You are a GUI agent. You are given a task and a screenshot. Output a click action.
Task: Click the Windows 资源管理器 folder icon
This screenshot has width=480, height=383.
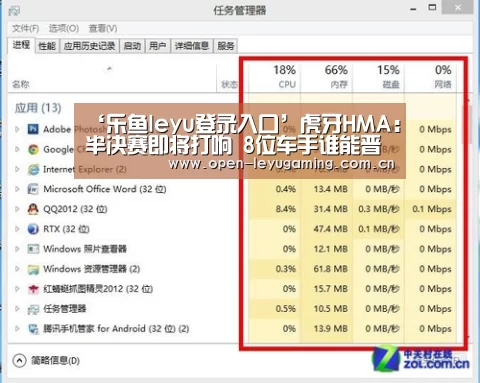point(33,269)
